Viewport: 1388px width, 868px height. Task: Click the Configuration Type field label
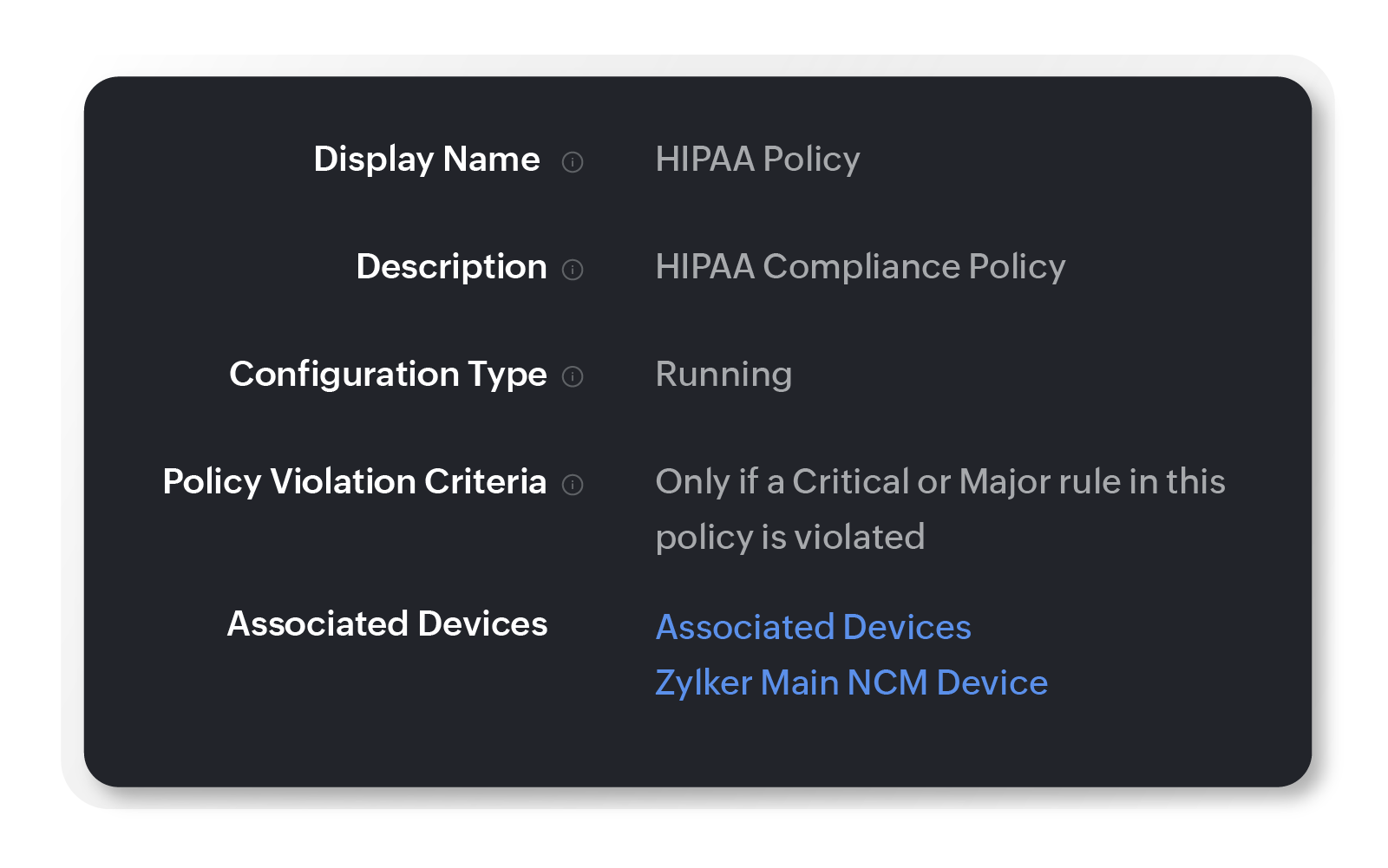coord(388,374)
